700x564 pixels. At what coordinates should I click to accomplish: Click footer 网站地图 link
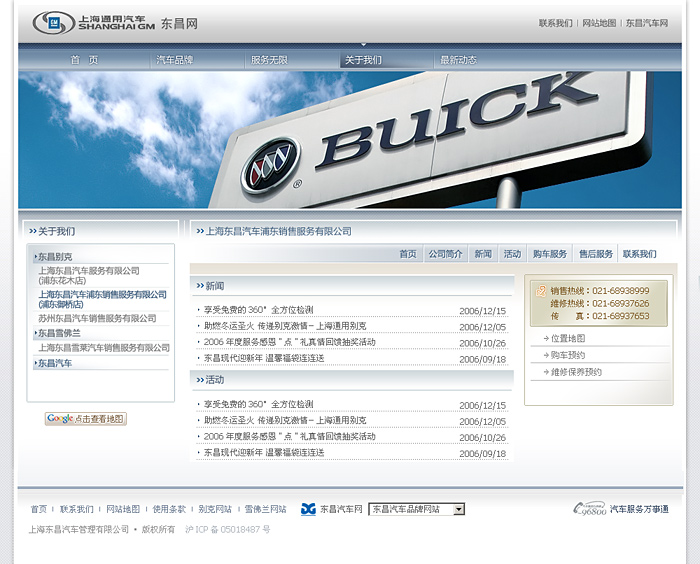[x=123, y=509]
